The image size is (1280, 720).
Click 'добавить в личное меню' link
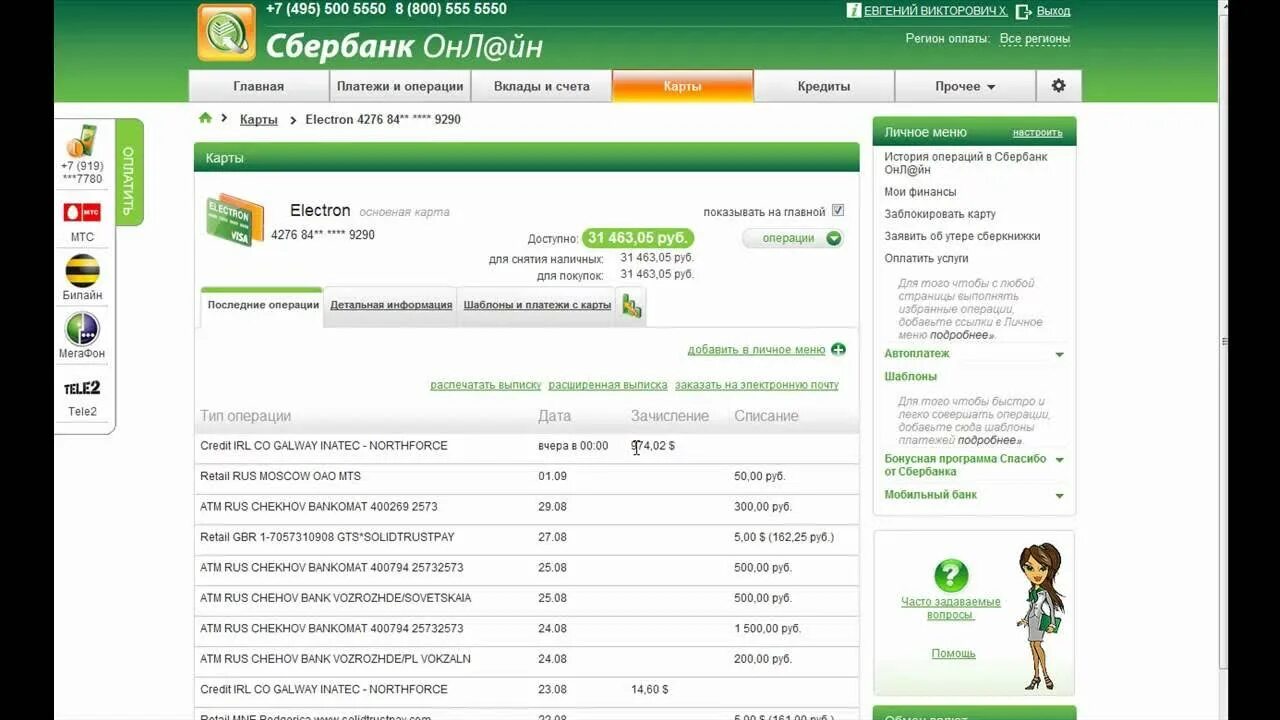(x=756, y=350)
